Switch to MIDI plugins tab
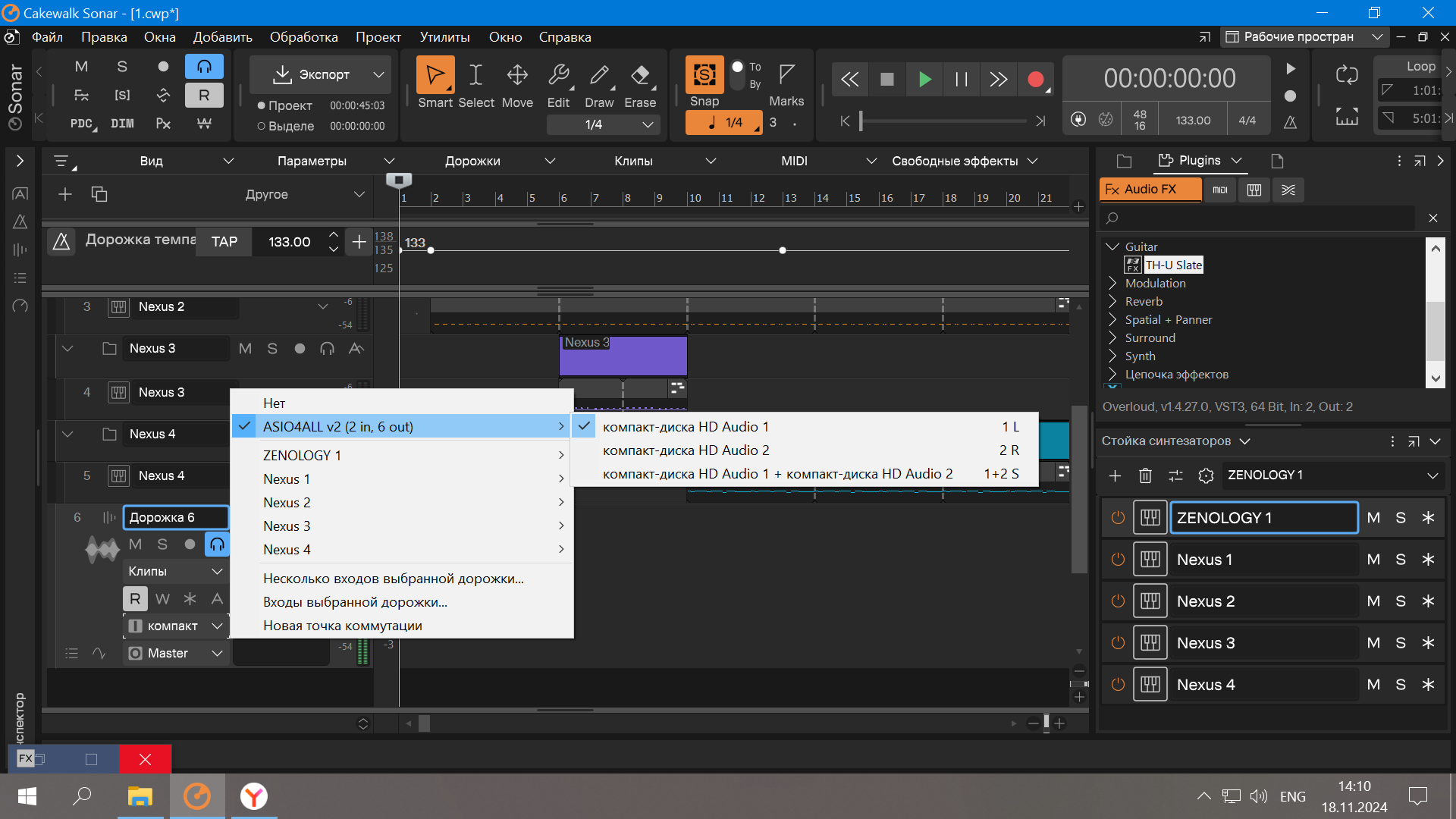Viewport: 1456px width, 819px height. click(x=1219, y=190)
